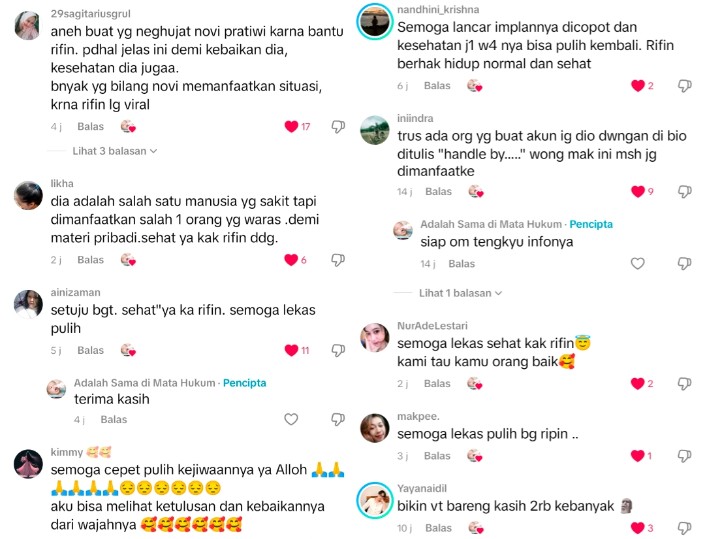Like the creator's "terima kasih" reply

click(x=291, y=419)
